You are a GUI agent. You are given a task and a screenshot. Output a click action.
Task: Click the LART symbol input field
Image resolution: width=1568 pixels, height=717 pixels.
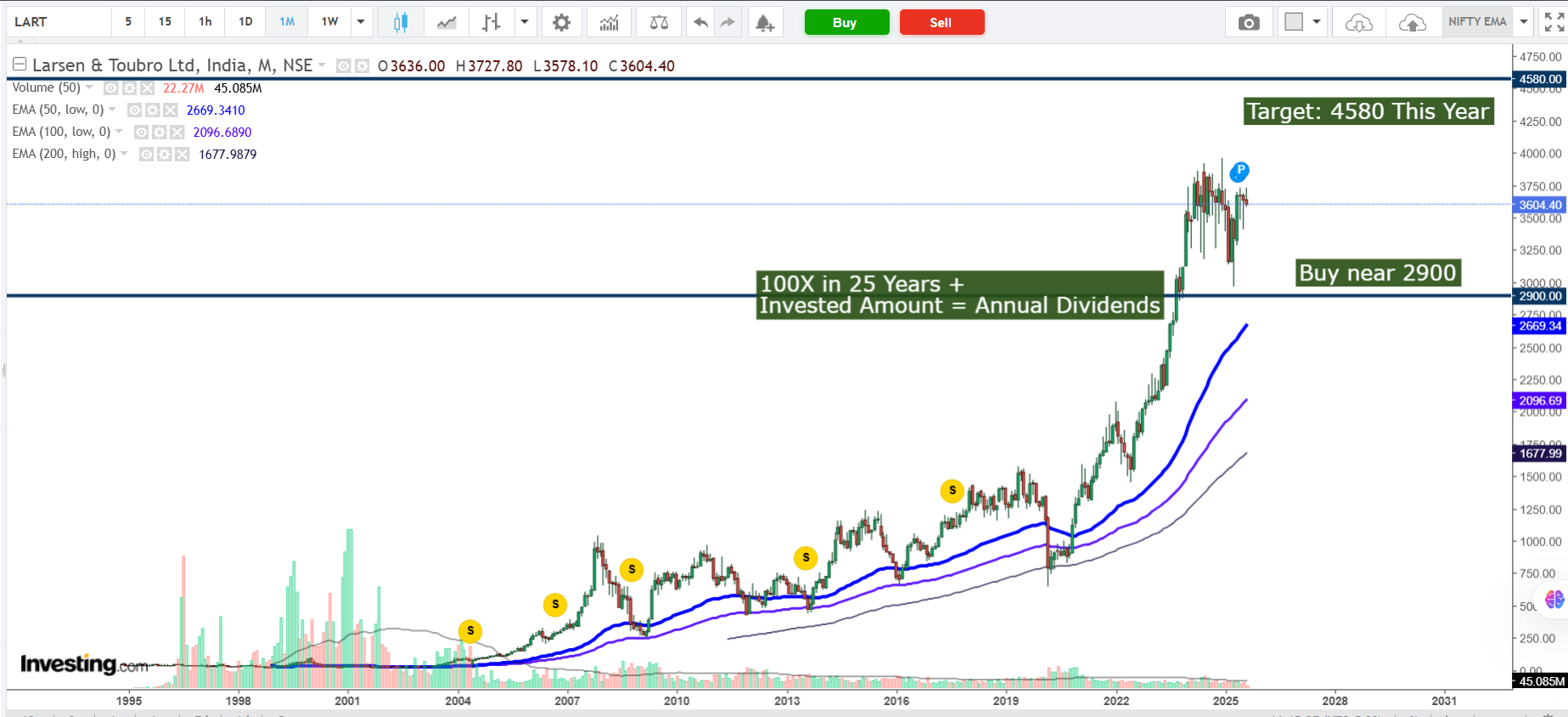point(59,22)
